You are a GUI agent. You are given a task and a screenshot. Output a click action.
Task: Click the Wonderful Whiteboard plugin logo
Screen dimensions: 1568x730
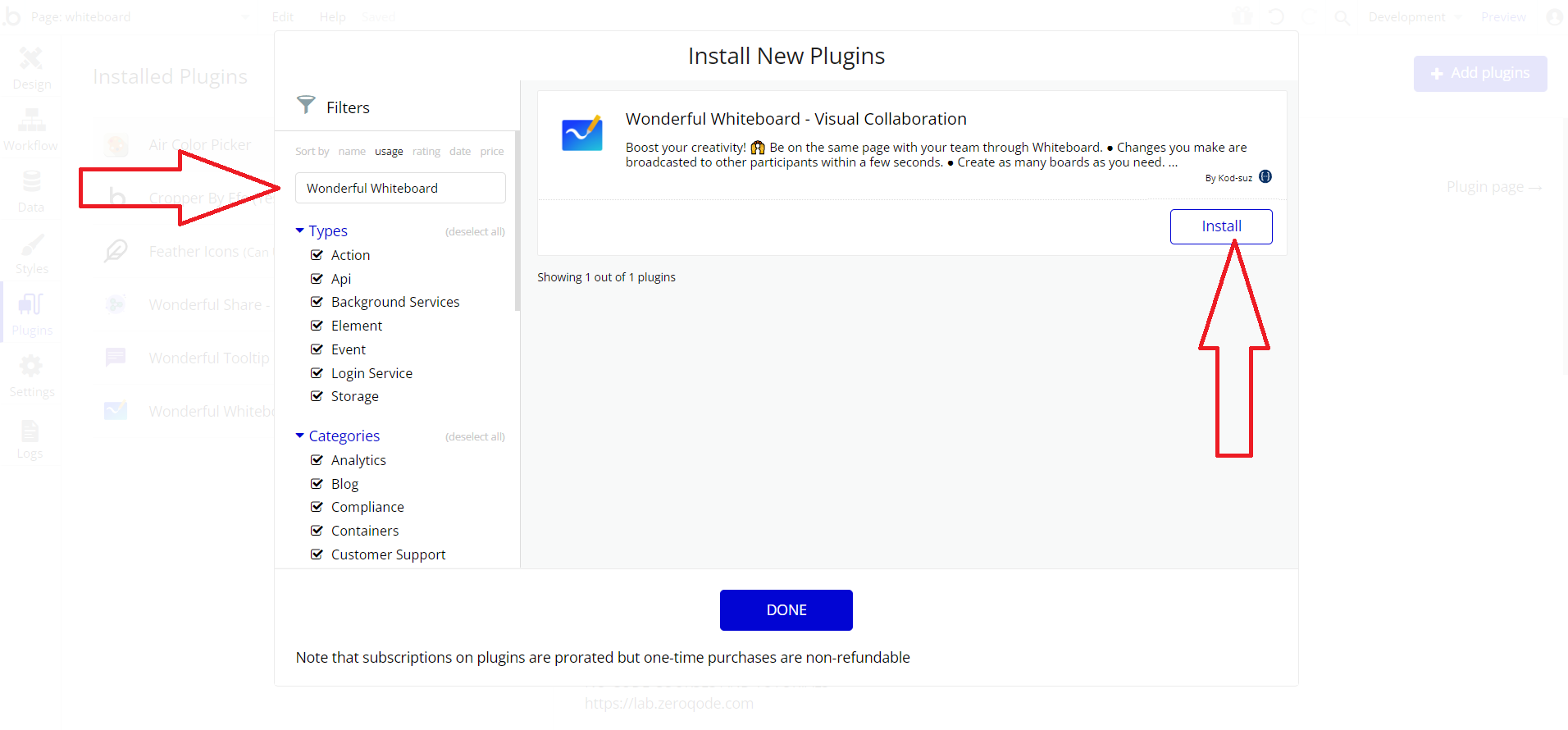click(x=582, y=134)
